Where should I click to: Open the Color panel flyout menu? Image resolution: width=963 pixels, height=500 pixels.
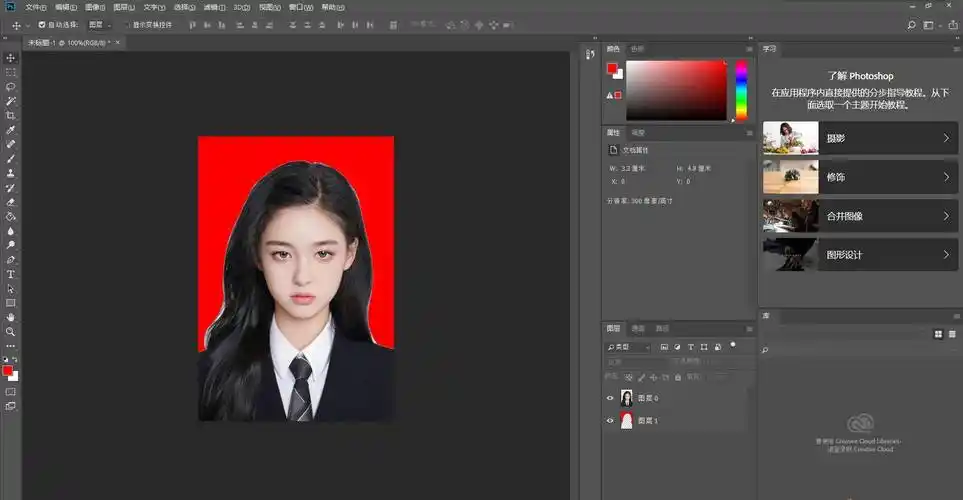pyautogui.click(x=749, y=49)
